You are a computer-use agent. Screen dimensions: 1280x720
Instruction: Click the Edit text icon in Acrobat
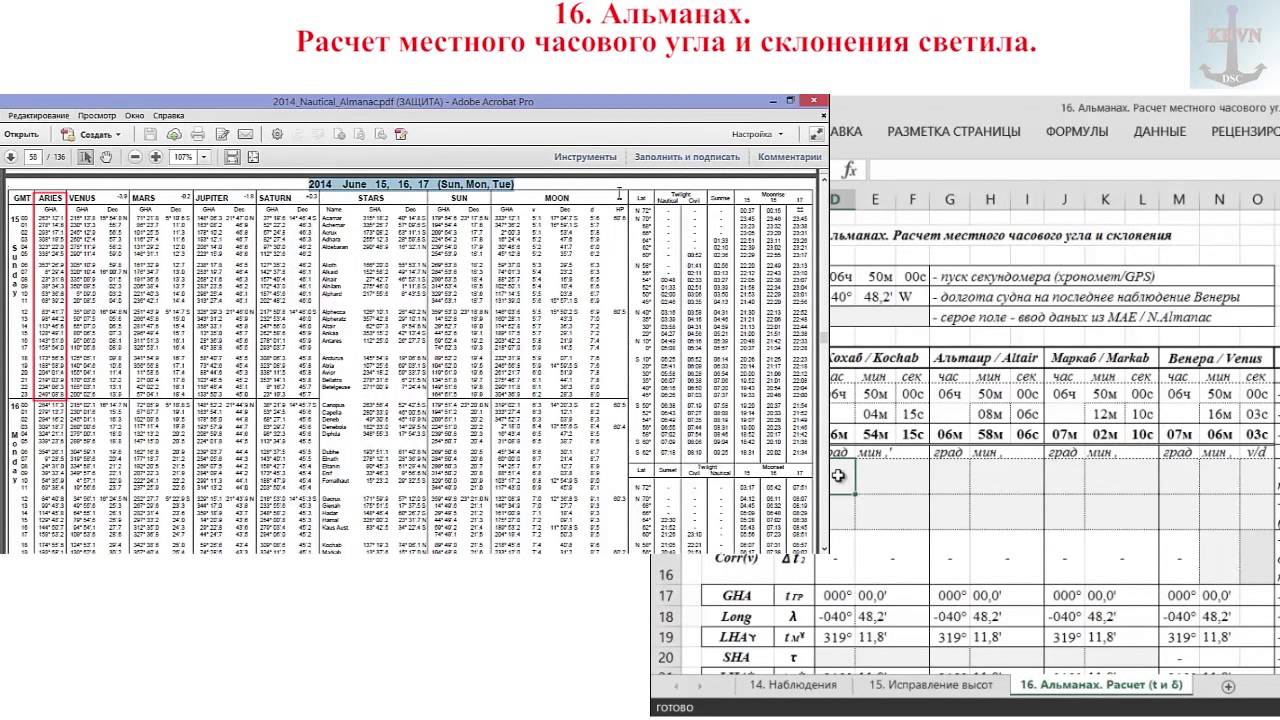point(221,134)
